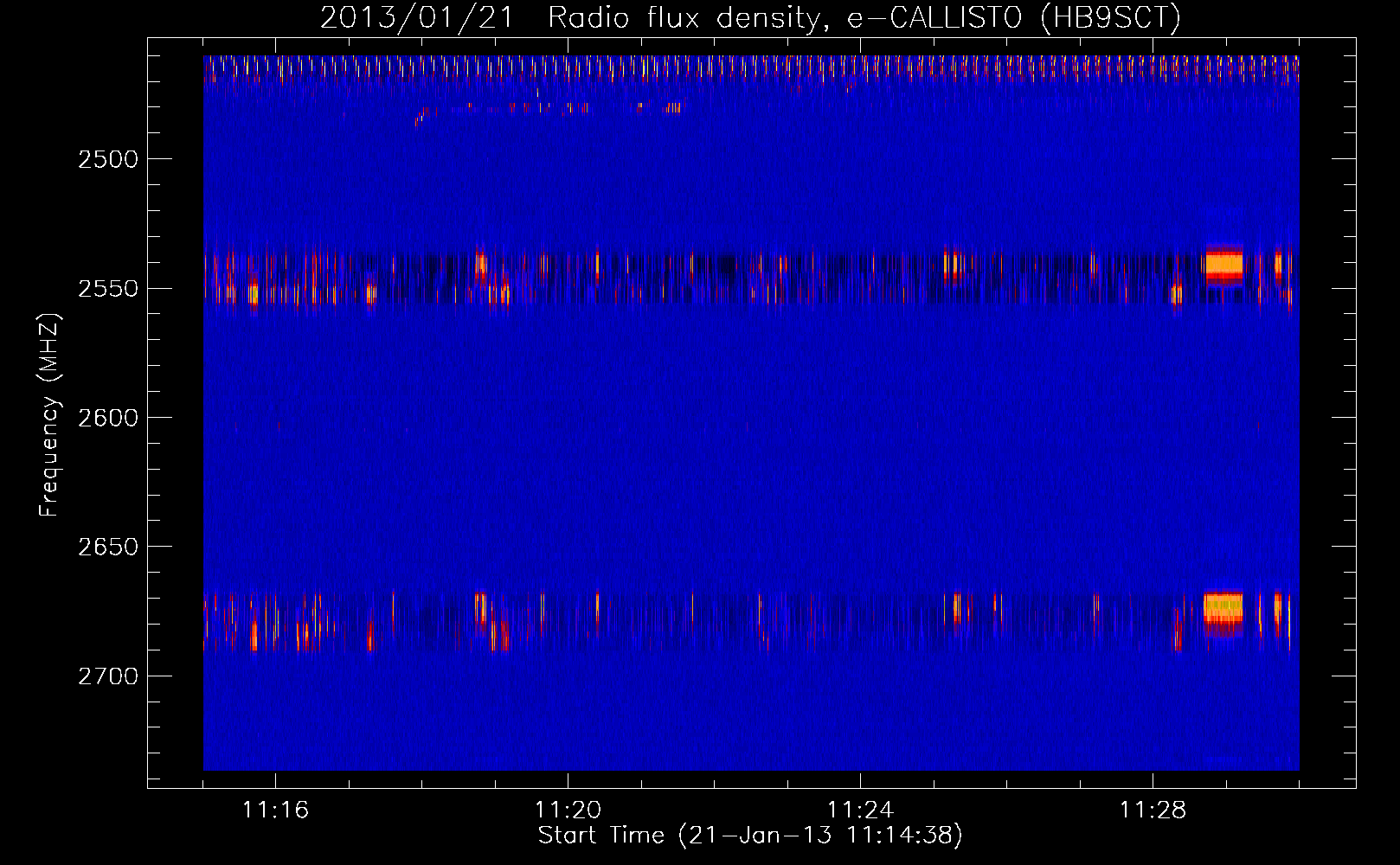1400x865 pixels.
Task: Select the 2550 frequency axis label
Action: click(108, 289)
